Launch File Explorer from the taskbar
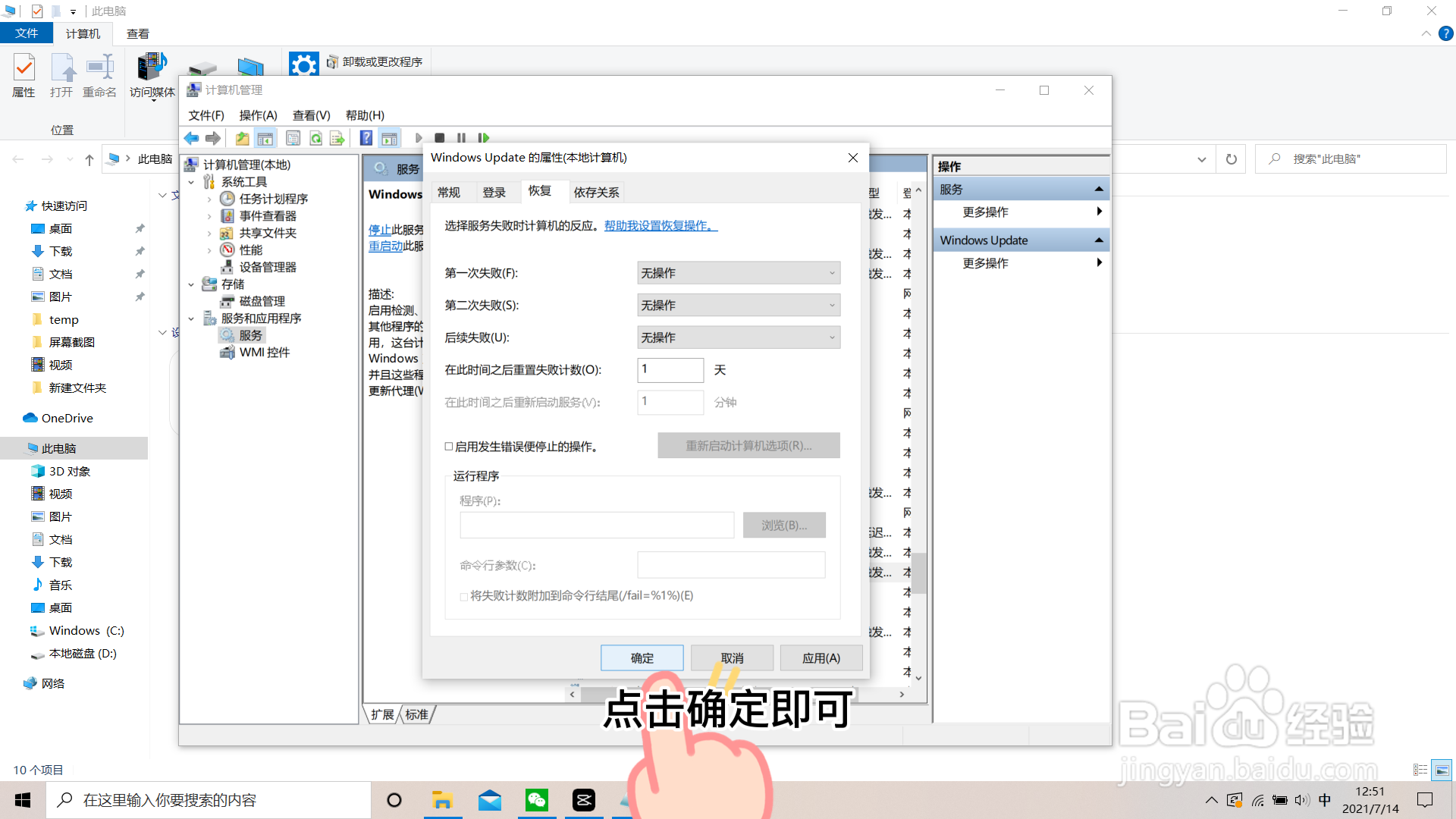The width and height of the screenshot is (1456, 819). pos(443,799)
